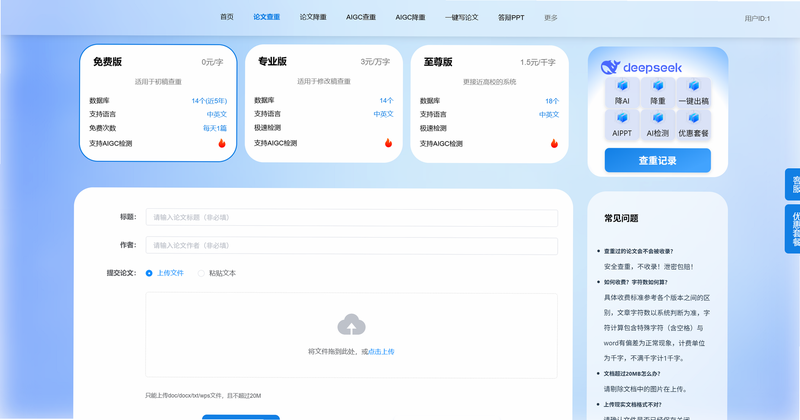Open the AIPPT tool icon

(x=622, y=125)
